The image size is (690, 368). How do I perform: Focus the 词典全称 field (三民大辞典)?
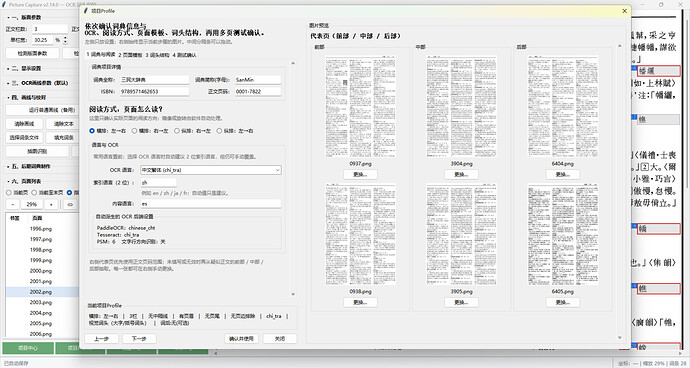(x=154, y=80)
